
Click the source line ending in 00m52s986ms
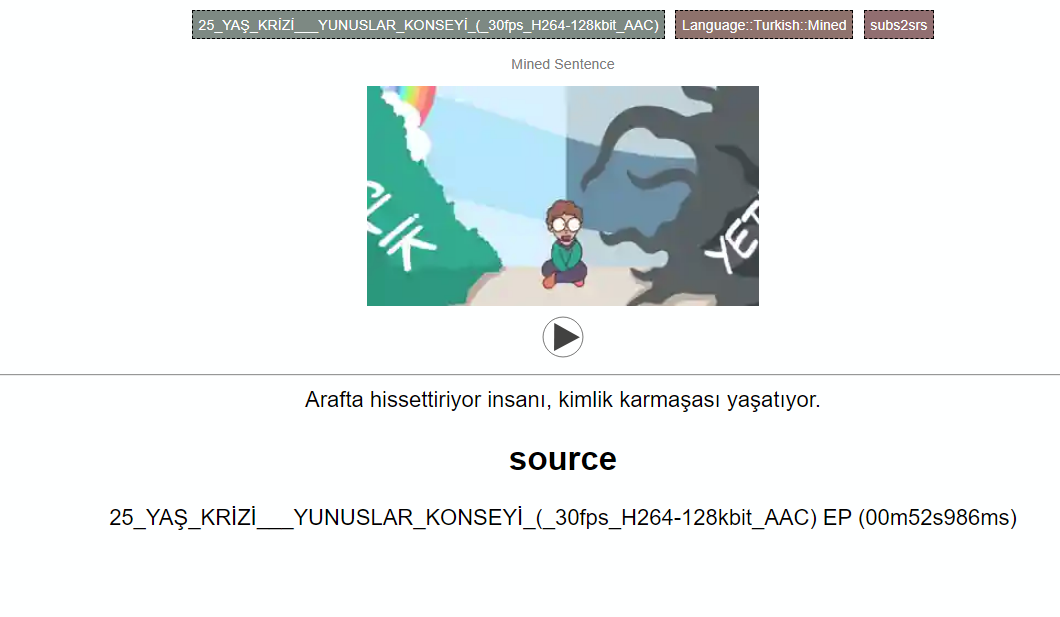(x=562, y=518)
